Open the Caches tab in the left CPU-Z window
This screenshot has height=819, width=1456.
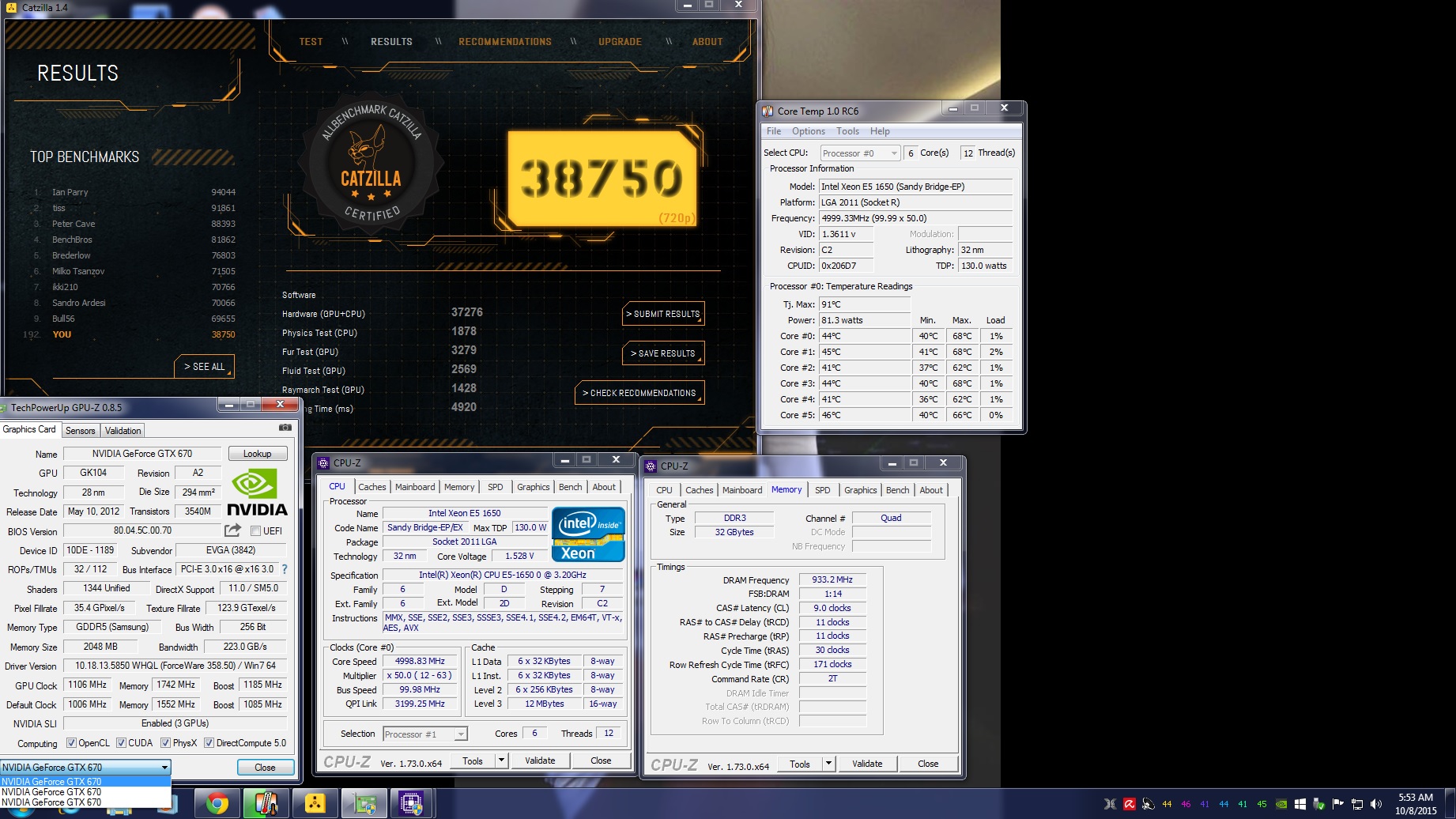[x=372, y=487]
